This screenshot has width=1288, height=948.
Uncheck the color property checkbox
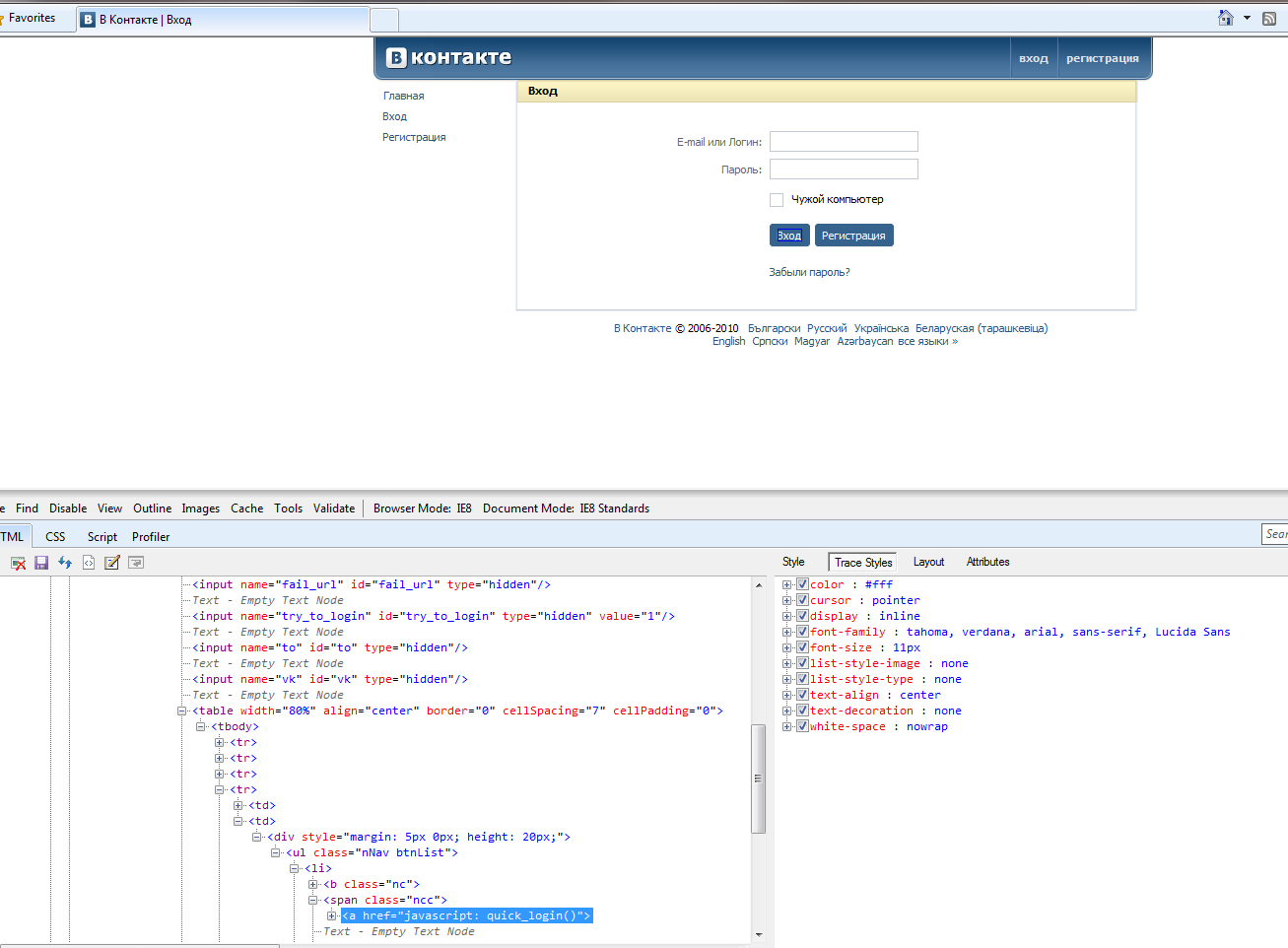(802, 584)
